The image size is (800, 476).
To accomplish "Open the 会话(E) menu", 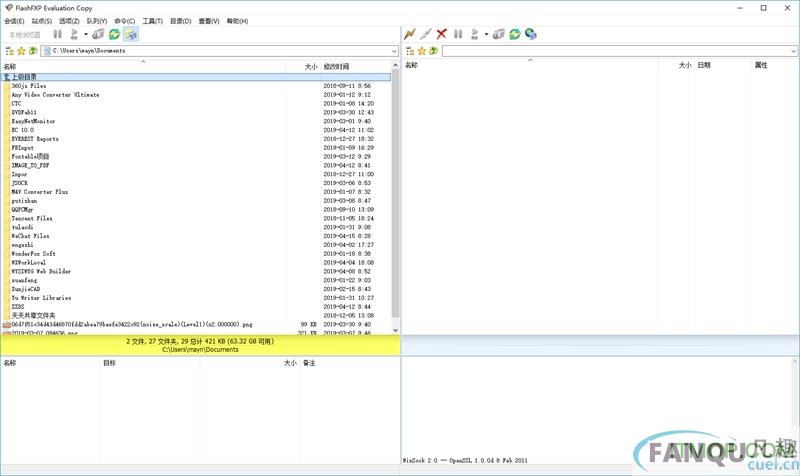I will click(x=14, y=21).
